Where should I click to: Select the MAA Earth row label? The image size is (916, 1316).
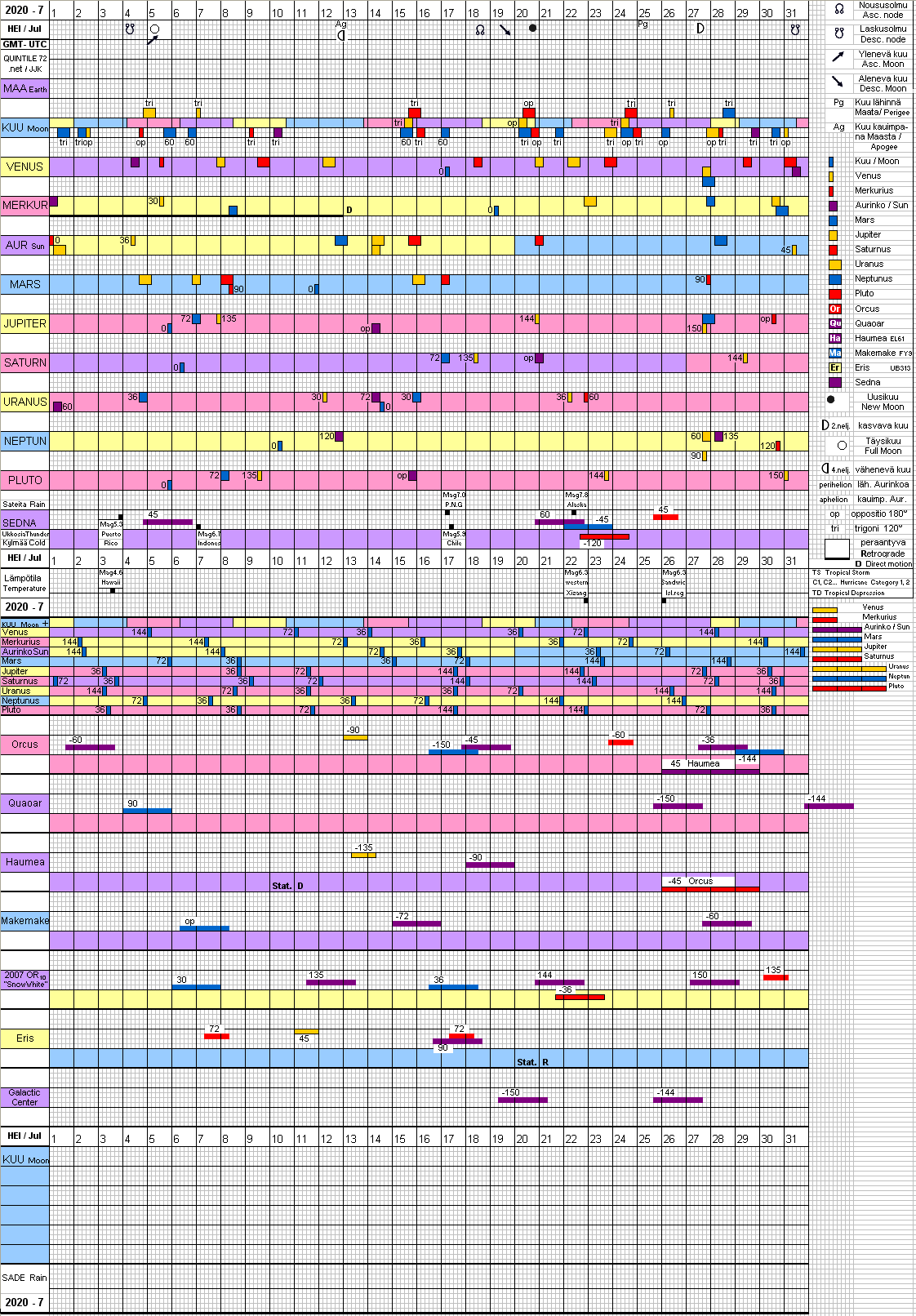pos(24,88)
